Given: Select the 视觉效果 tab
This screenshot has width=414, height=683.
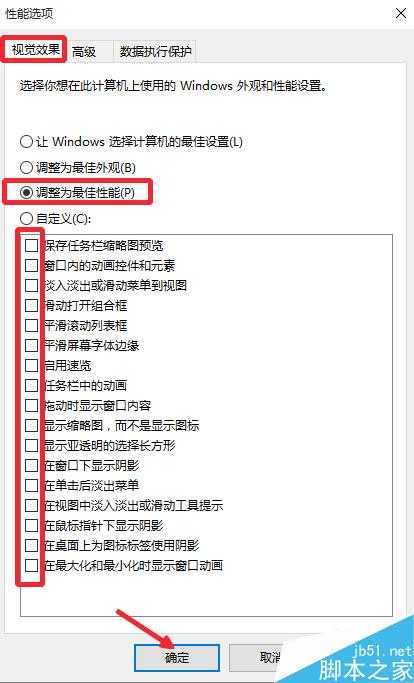Looking at the screenshot, I should click(35, 49).
